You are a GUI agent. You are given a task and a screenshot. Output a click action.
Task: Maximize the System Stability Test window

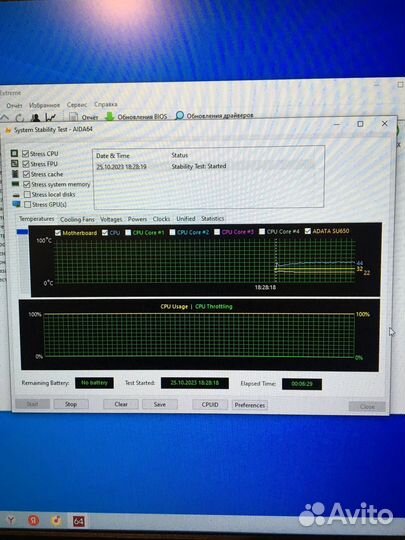click(360, 124)
